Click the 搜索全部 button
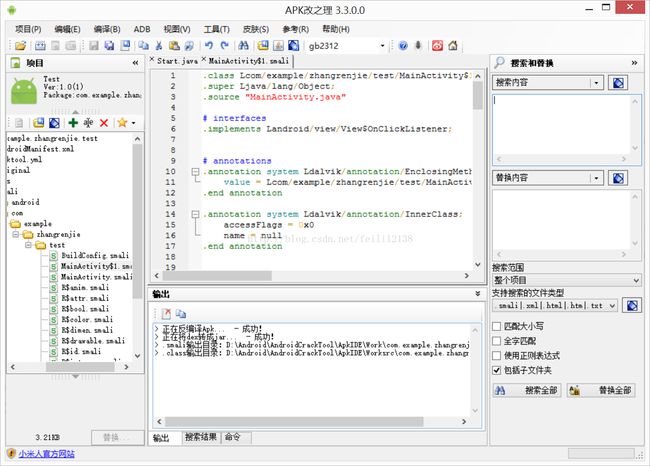650x466 pixels. (526, 390)
